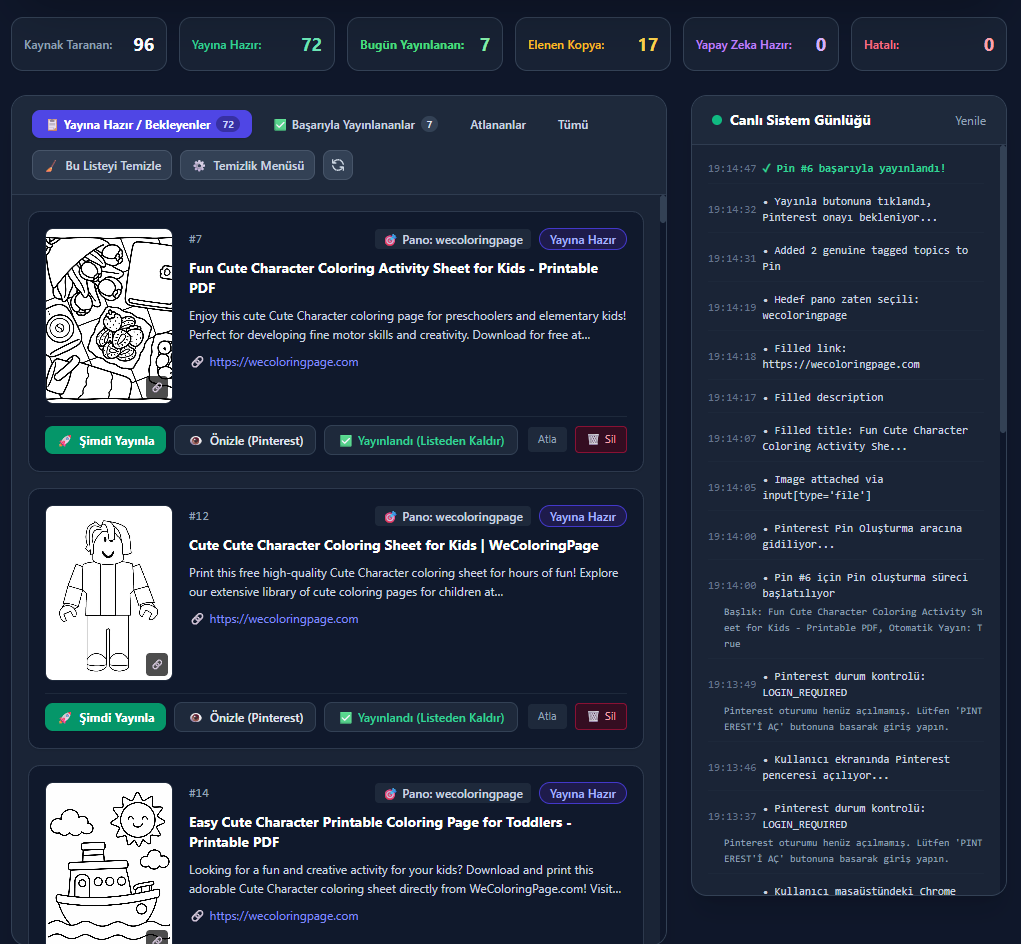Open wecoloringpage.com link of pin #14
Image resolution: width=1021 pixels, height=944 pixels.
284,916
